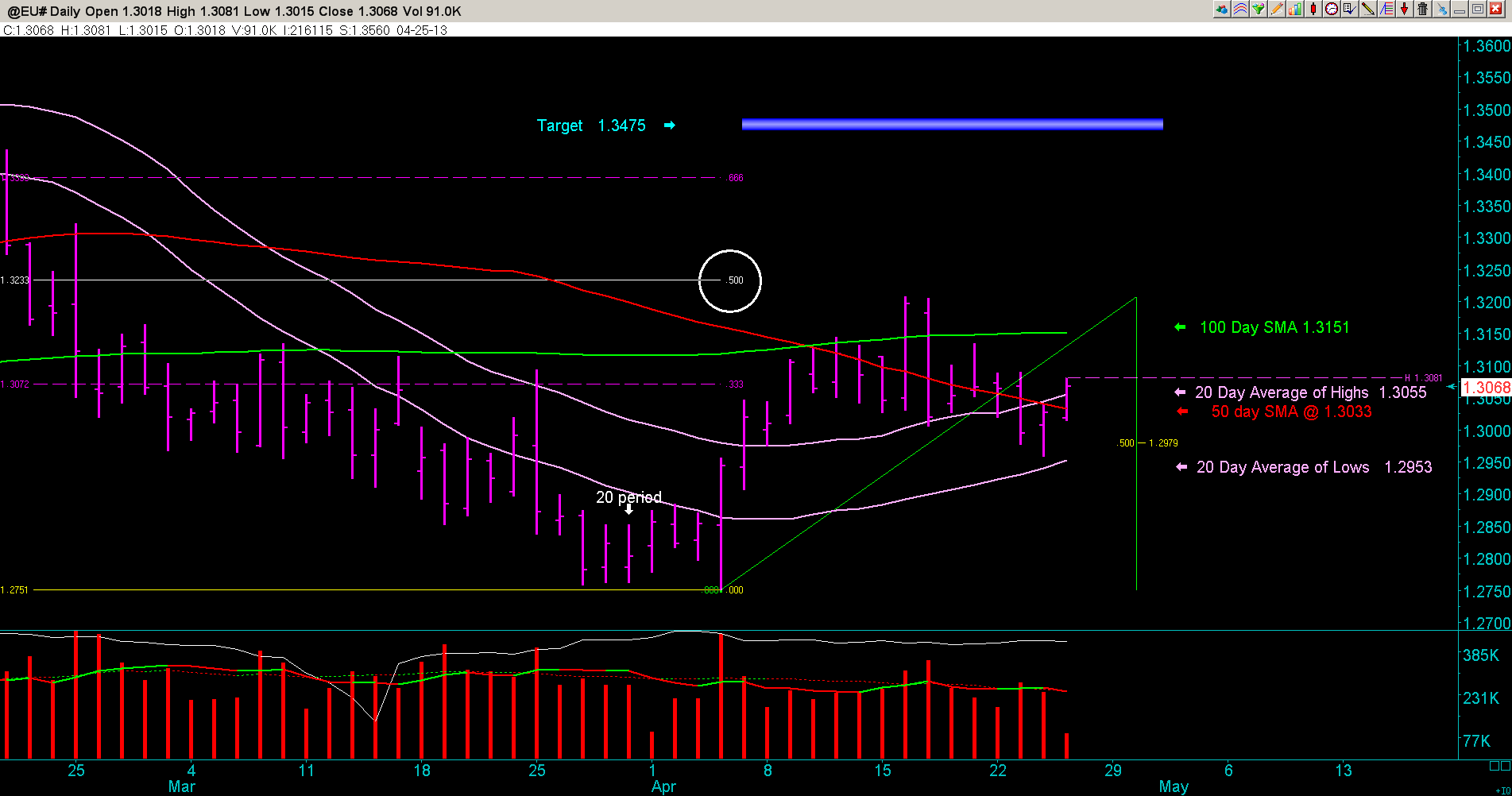Click the 77K volume axis label
Screen dimensions: 1512x796
click(x=1477, y=741)
